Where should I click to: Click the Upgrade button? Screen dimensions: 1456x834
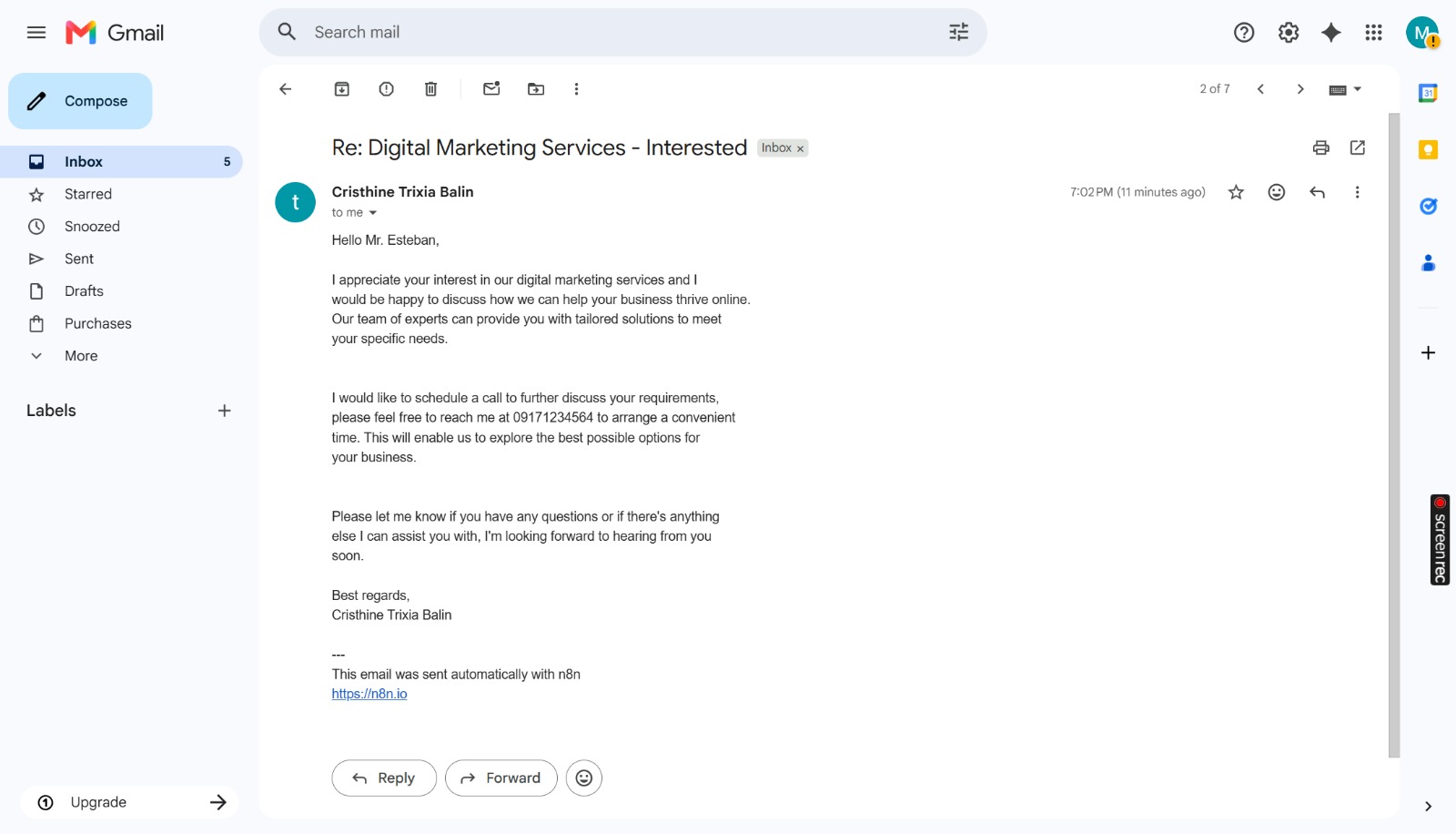tap(129, 802)
